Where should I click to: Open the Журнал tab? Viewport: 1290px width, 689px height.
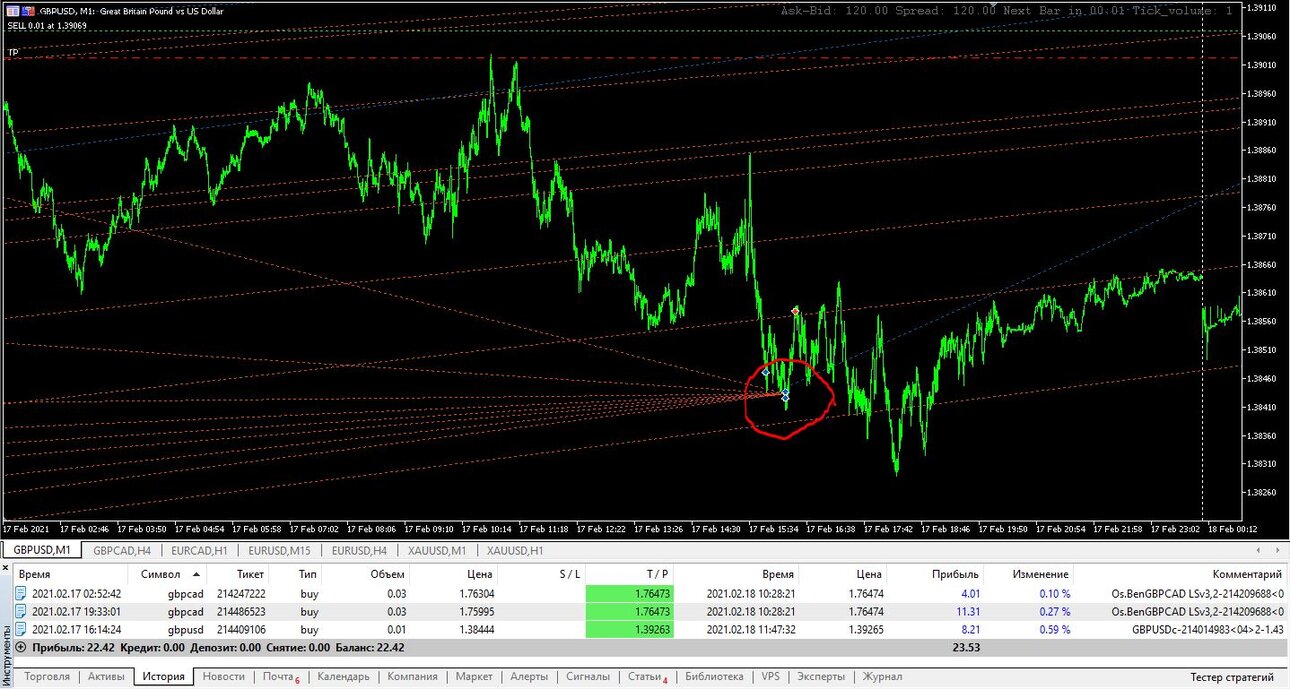click(882, 677)
